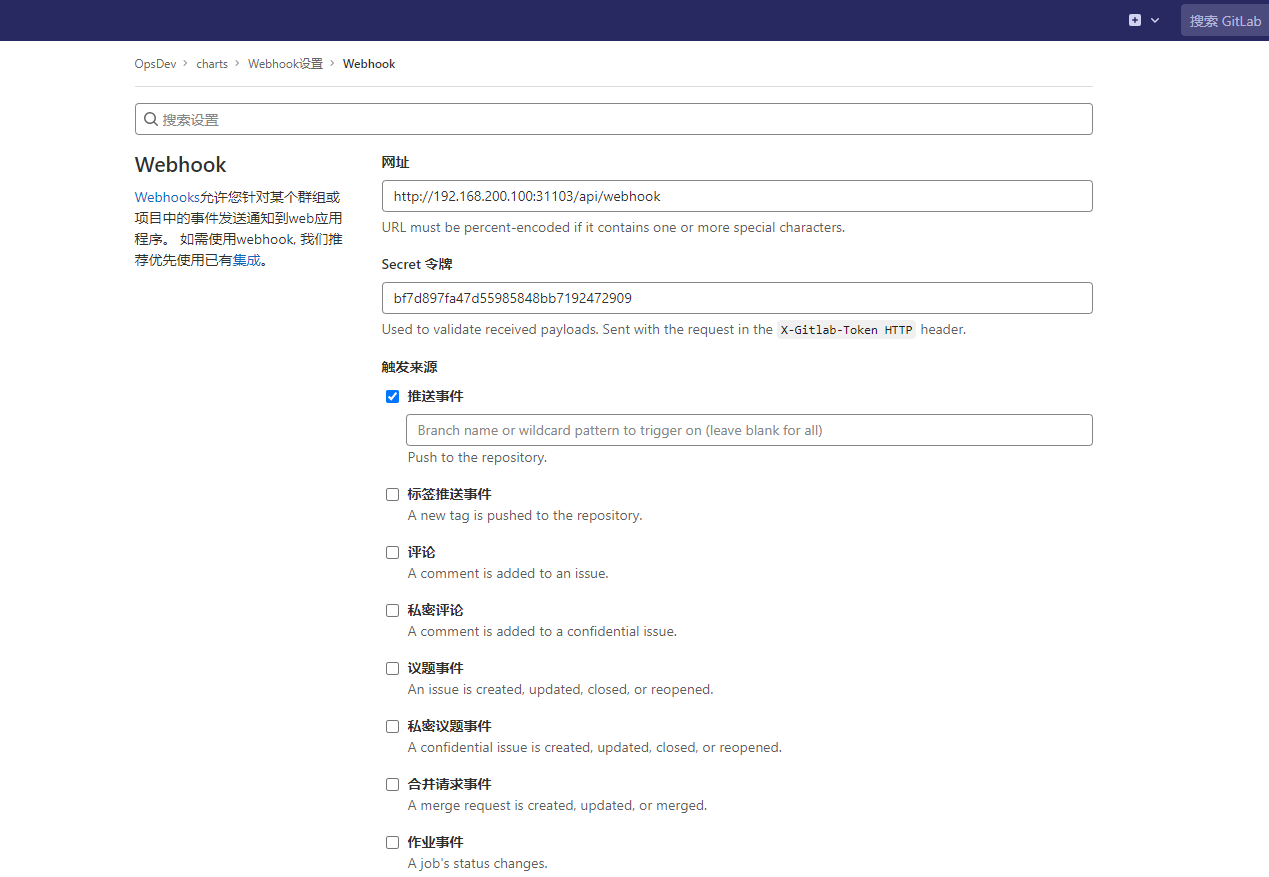Expand the create-new dropdown chevron
The height and width of the screenshot is (877, 1269).
[x=1155, y=20]
